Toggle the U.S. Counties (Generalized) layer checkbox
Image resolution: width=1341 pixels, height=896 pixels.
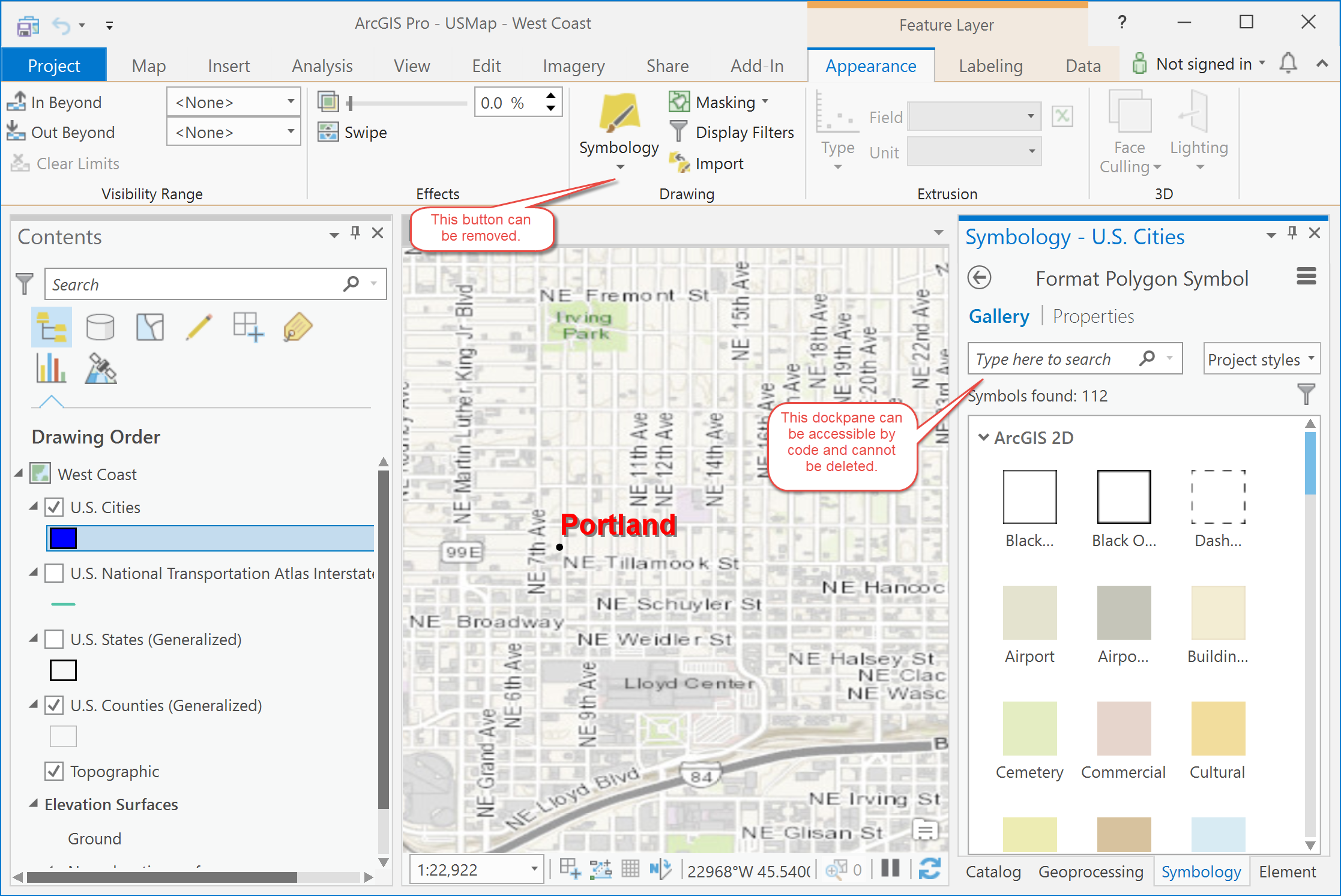point(54,705)
